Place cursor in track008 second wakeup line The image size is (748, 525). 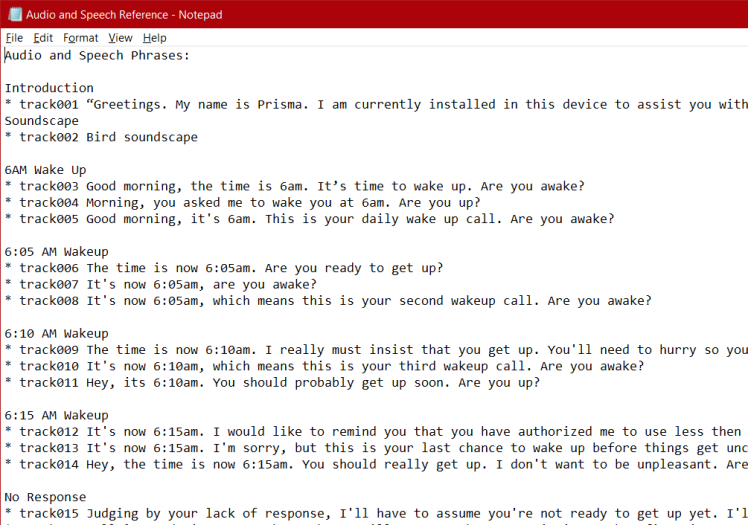click(330, 300)
